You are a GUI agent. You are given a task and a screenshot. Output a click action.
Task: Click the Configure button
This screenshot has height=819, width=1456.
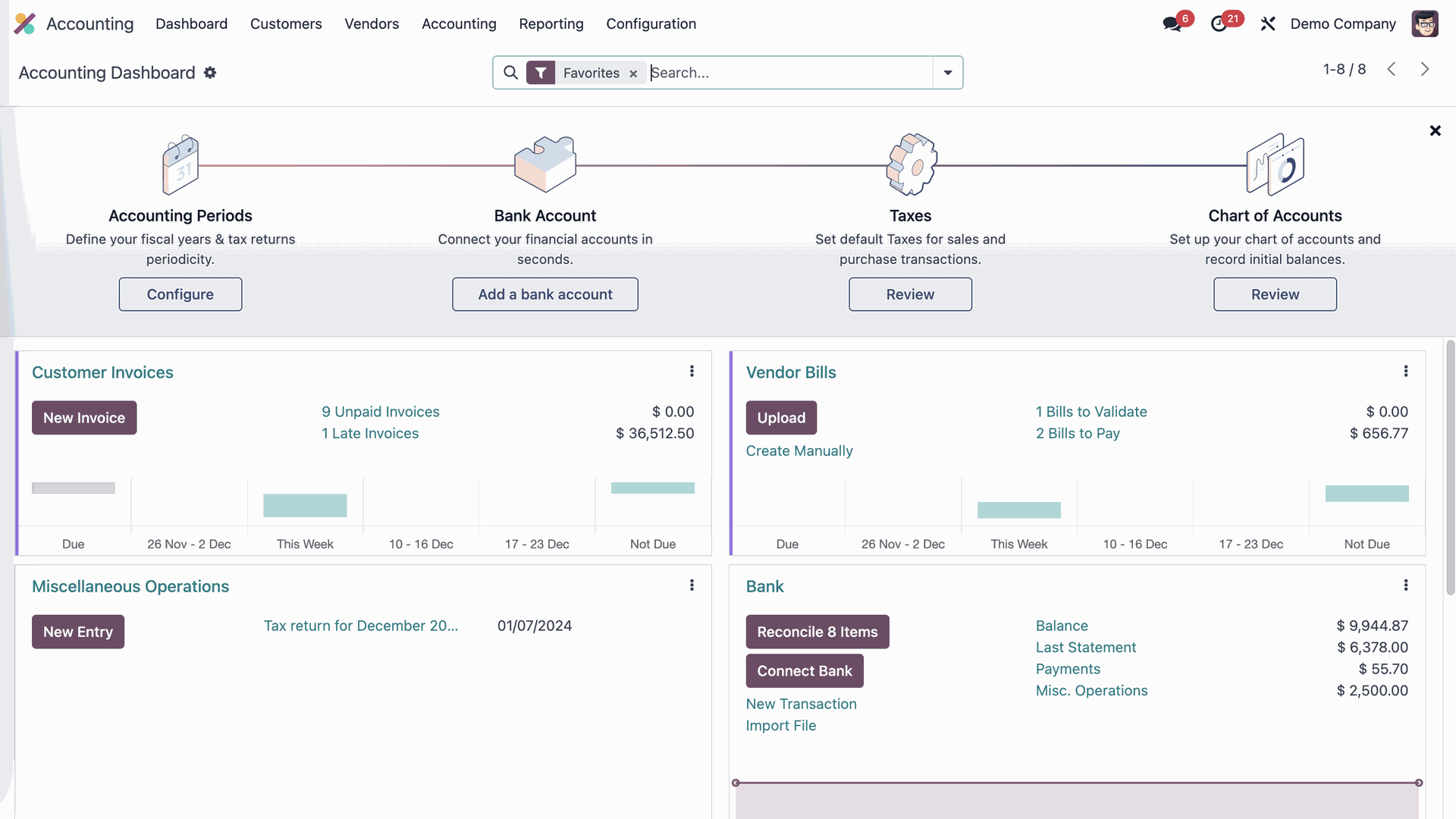coord(180,294)
